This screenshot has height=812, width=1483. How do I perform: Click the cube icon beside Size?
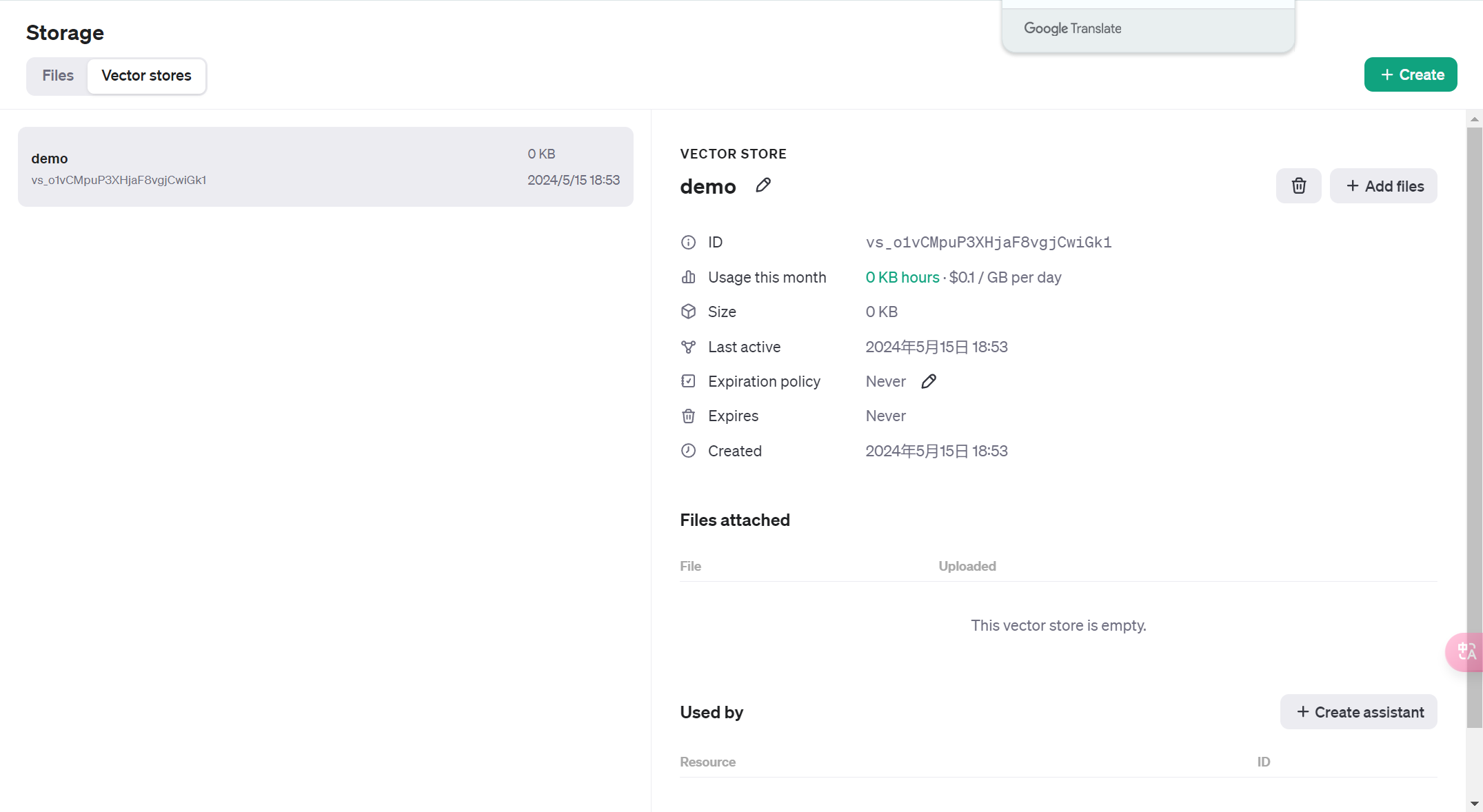point(688,312)
